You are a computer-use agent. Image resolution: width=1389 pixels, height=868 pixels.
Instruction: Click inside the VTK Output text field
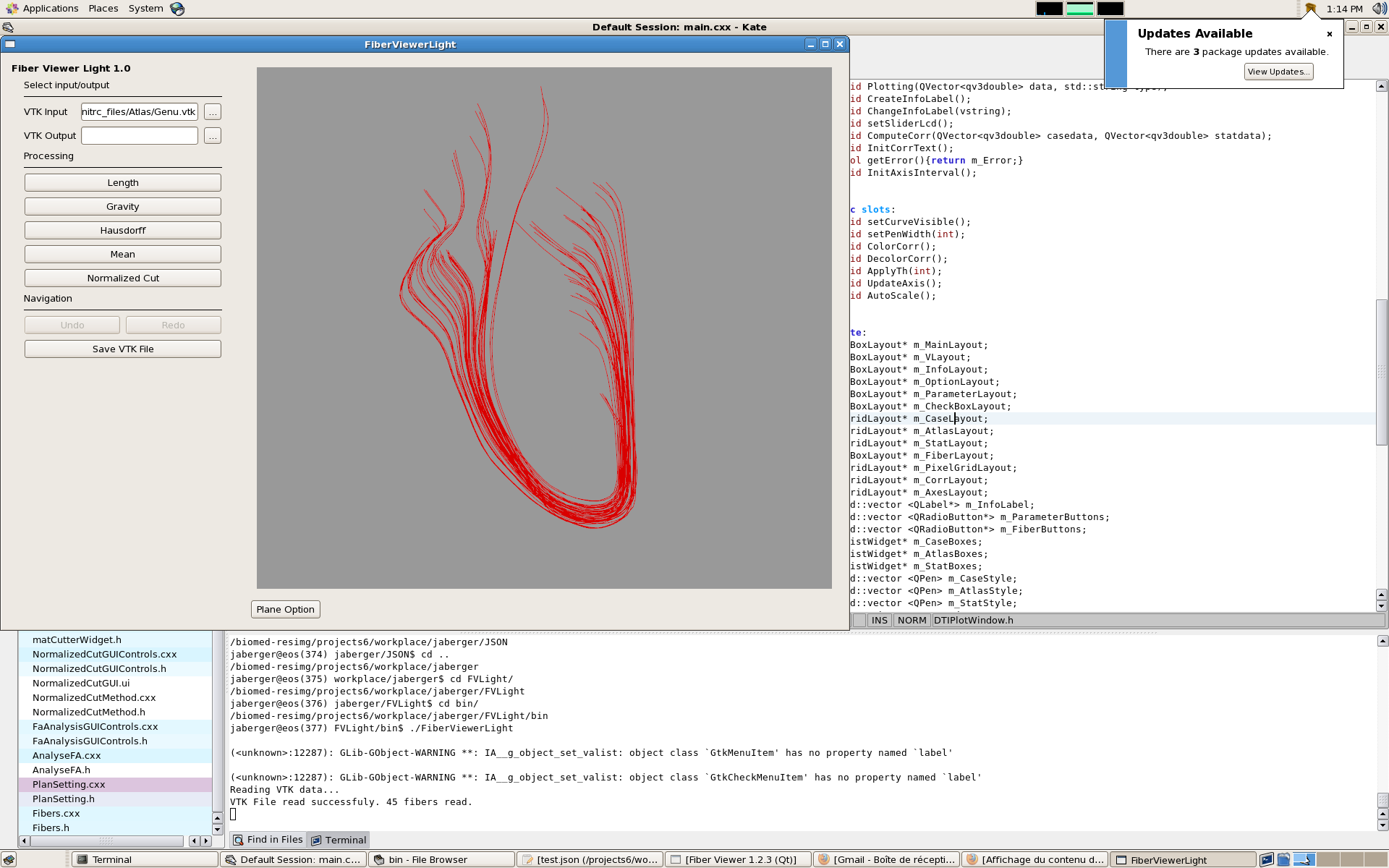click(x=139, y=136)
